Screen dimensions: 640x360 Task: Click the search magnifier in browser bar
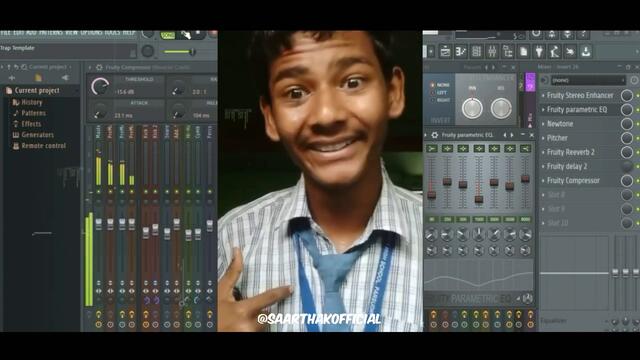click(x=24, y=67)
